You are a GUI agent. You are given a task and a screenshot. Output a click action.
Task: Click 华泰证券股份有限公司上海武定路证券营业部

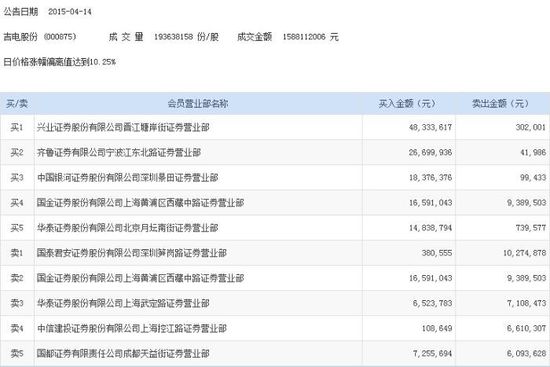point(123,303)
